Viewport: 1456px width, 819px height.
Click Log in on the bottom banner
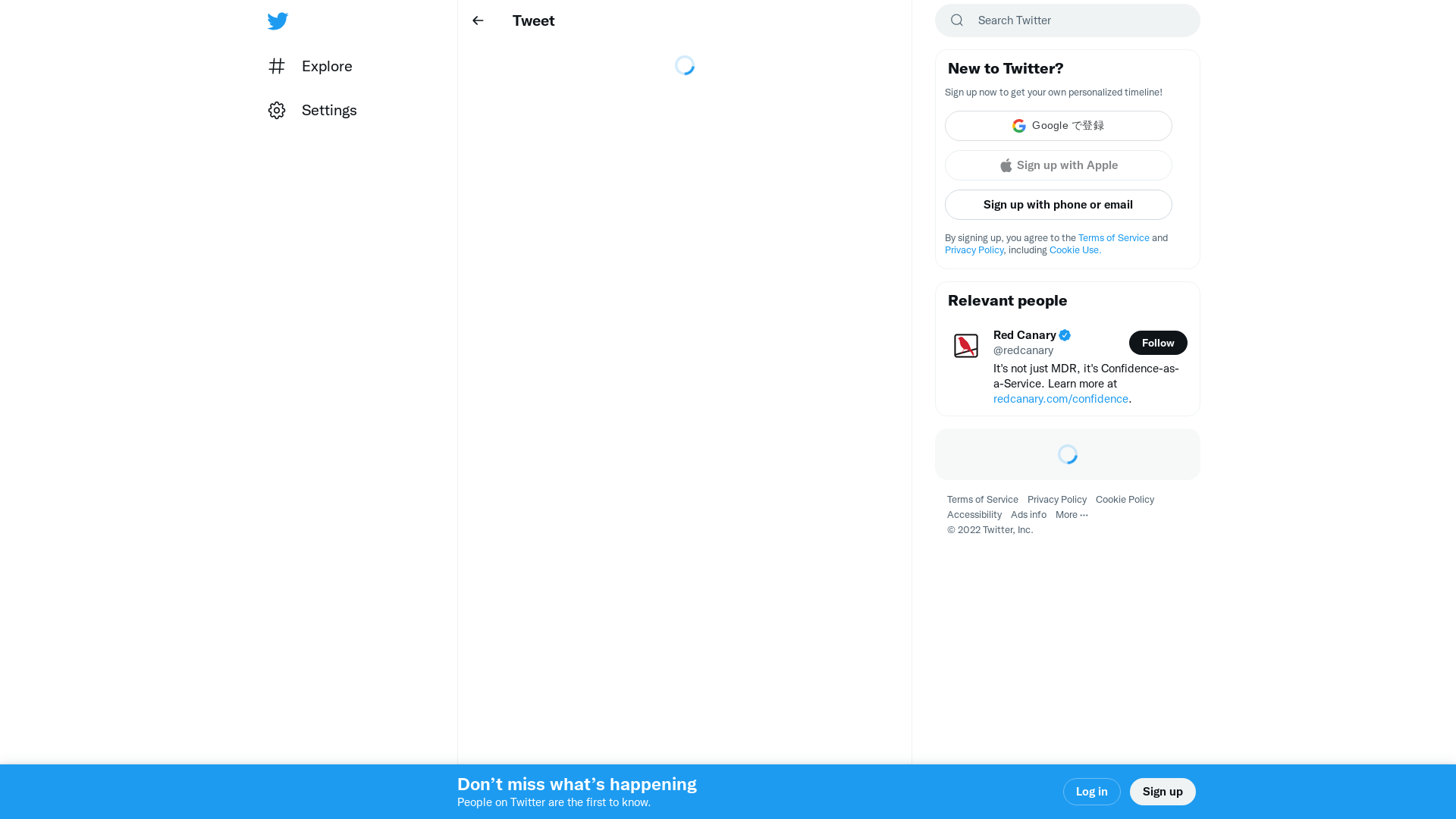(x=1091, y=792)
